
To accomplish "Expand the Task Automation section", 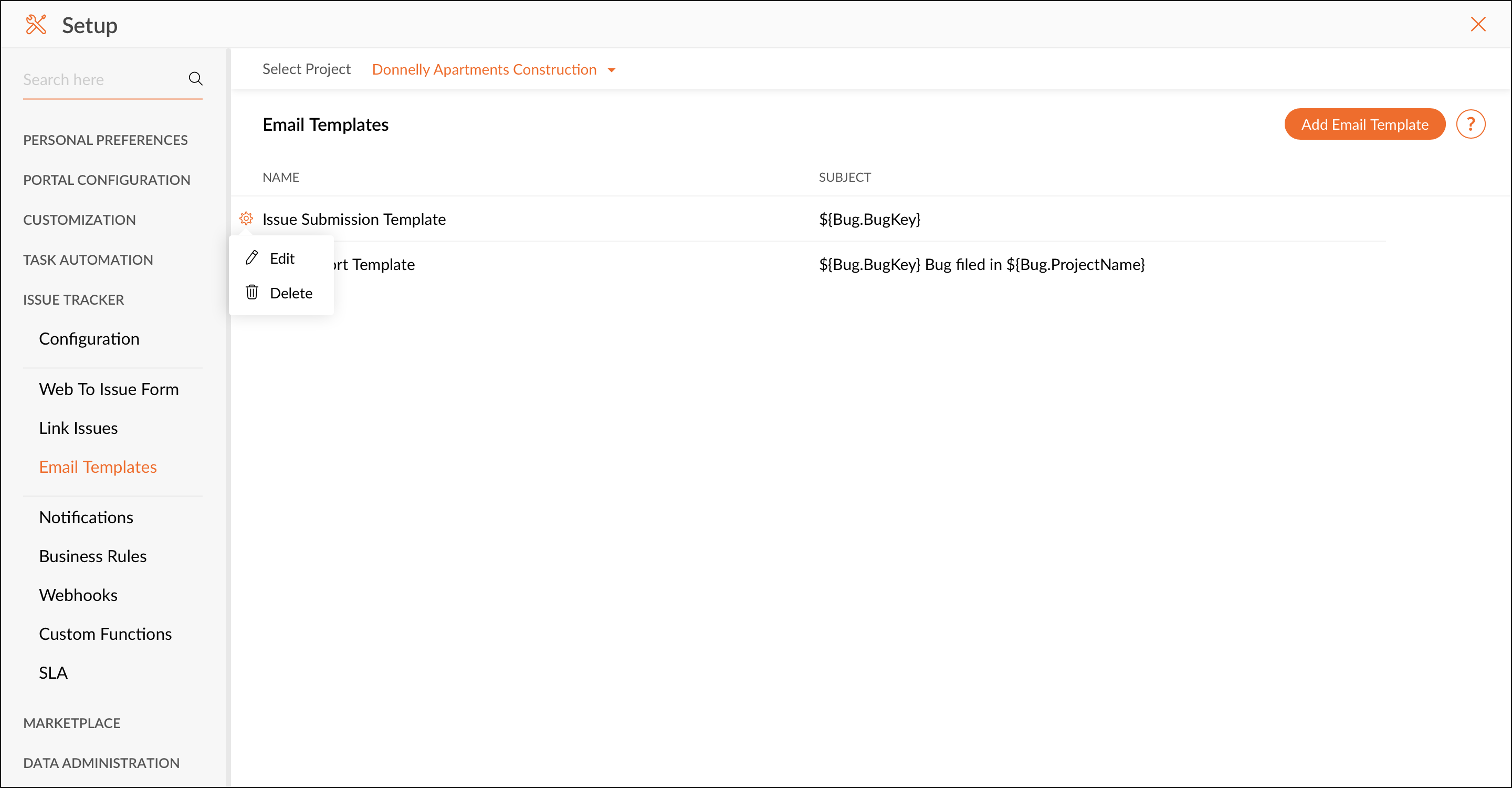I will point(88,260).
